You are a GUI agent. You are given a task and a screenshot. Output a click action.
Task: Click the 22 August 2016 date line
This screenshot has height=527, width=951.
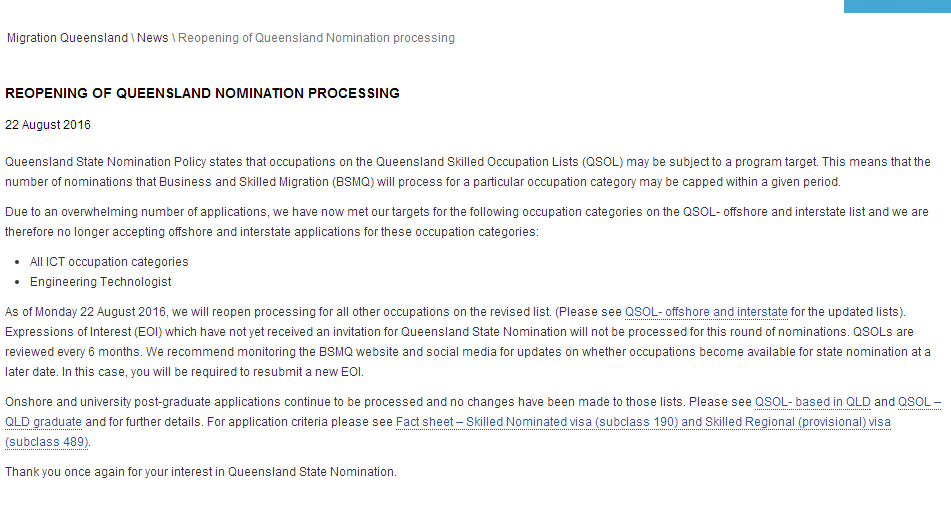[x=48, y=125]
